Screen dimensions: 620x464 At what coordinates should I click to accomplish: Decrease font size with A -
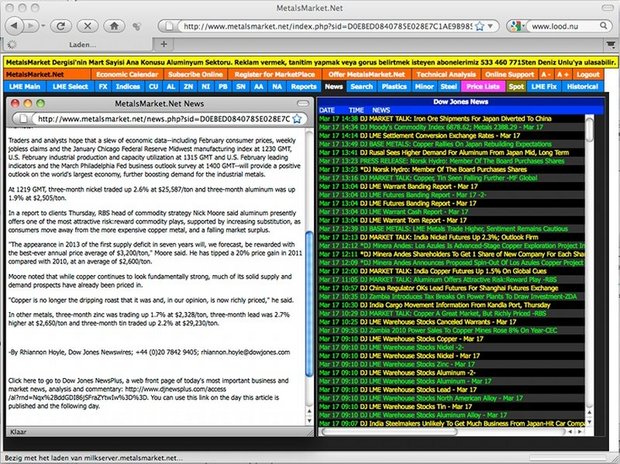pos(546,74)
